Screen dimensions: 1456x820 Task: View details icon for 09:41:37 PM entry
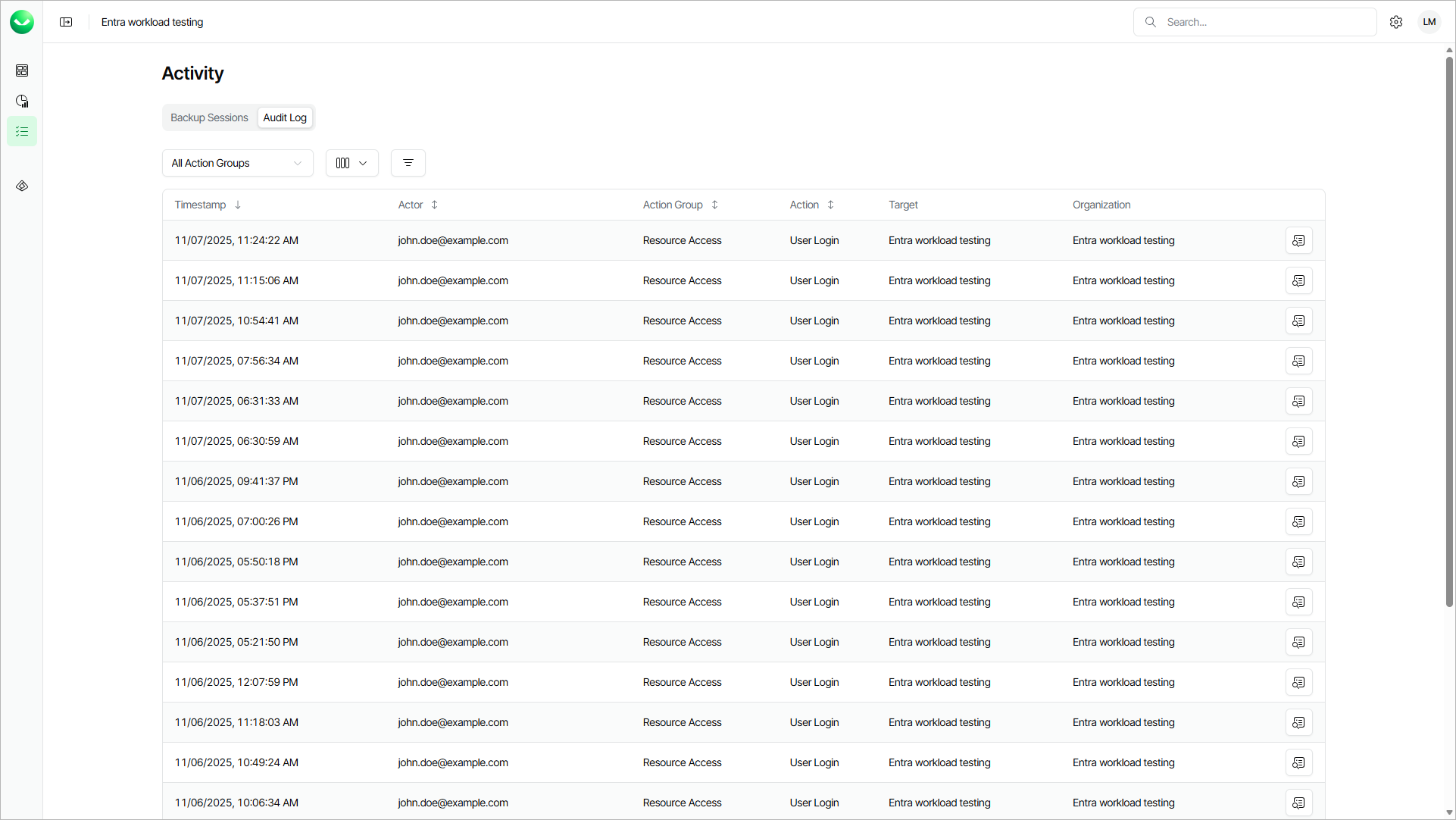coord(1298,481)
